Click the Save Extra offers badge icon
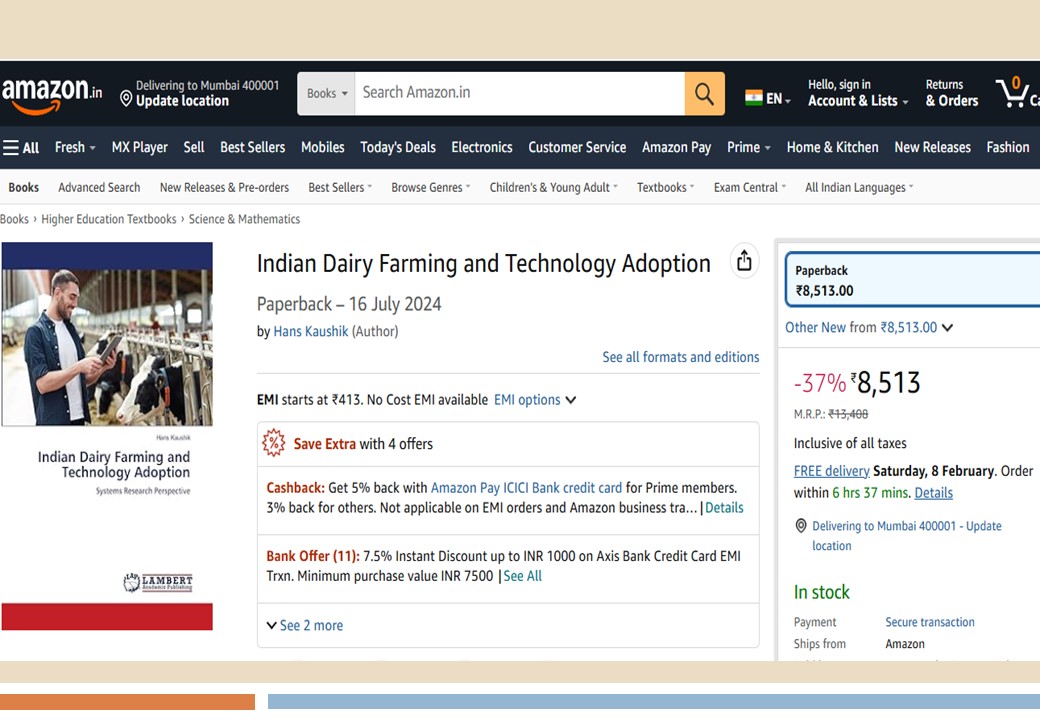The image size is (1040, 720). pyautogui.click(x=274, y=443)
